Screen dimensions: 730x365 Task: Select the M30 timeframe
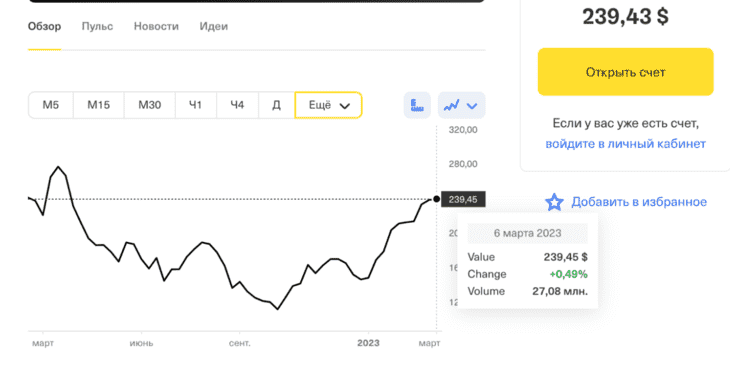149,105
